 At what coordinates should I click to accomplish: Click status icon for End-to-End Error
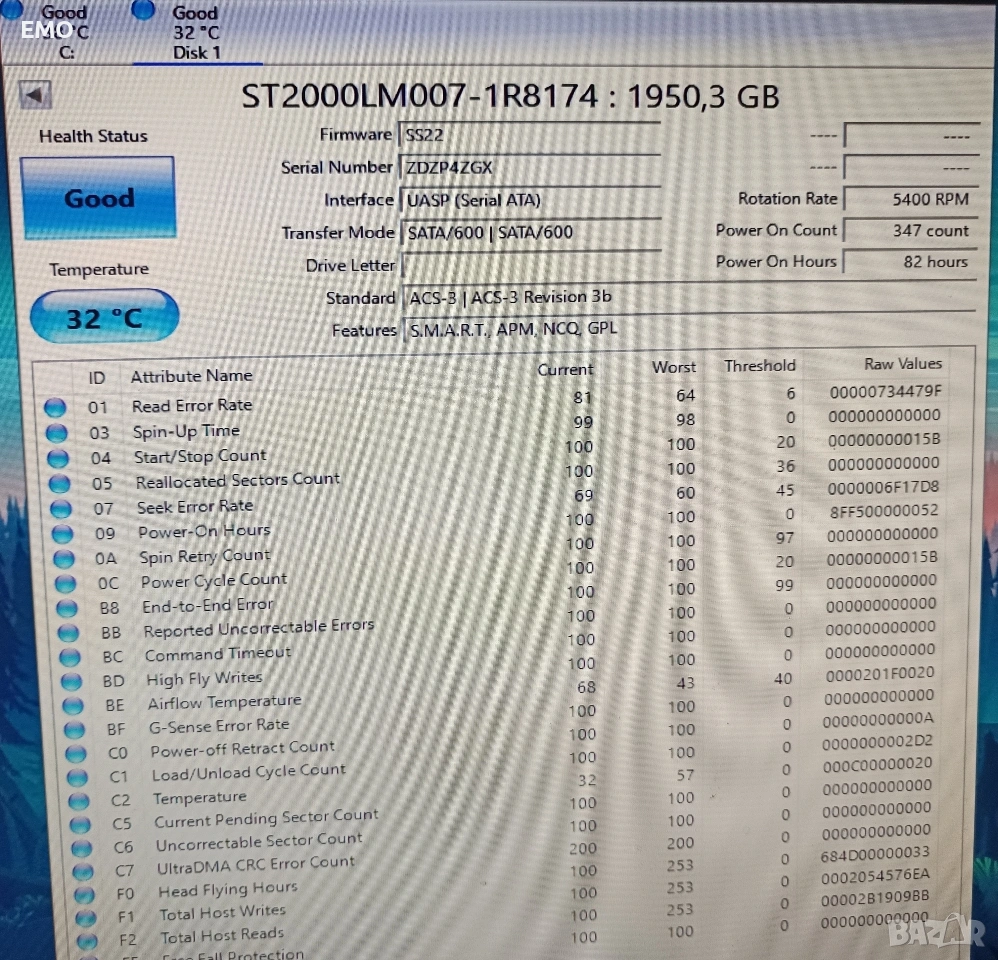67,608
